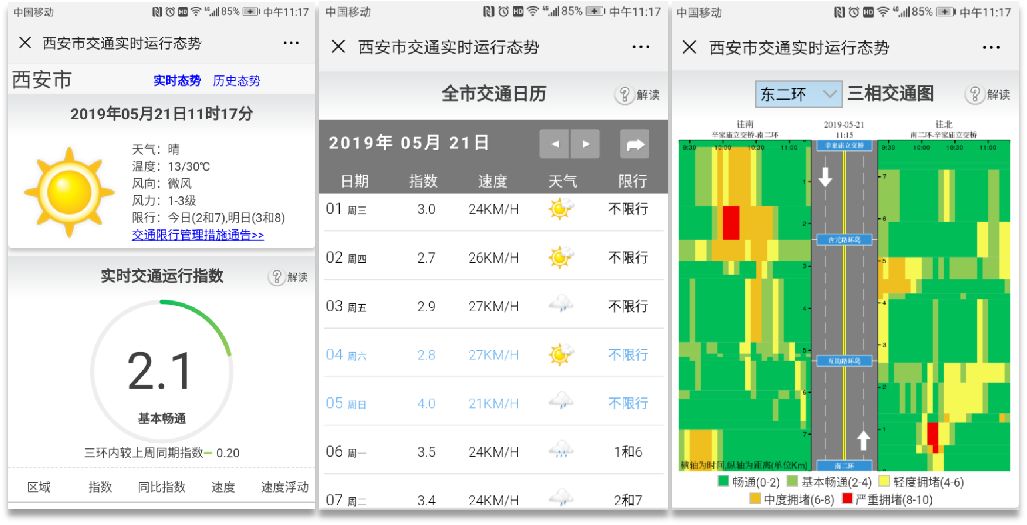Tap the 2.1 traffic index gauge
This screenshot has width=1027, height=525.
pos(162,371)
